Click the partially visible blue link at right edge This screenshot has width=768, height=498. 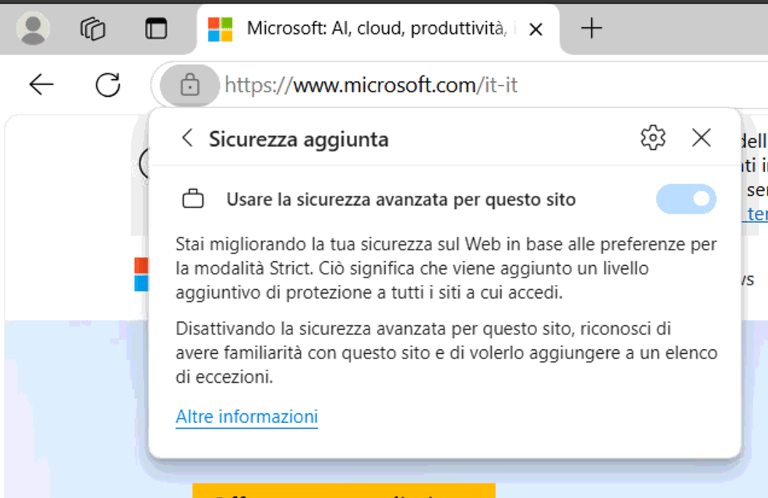point(757,214)
